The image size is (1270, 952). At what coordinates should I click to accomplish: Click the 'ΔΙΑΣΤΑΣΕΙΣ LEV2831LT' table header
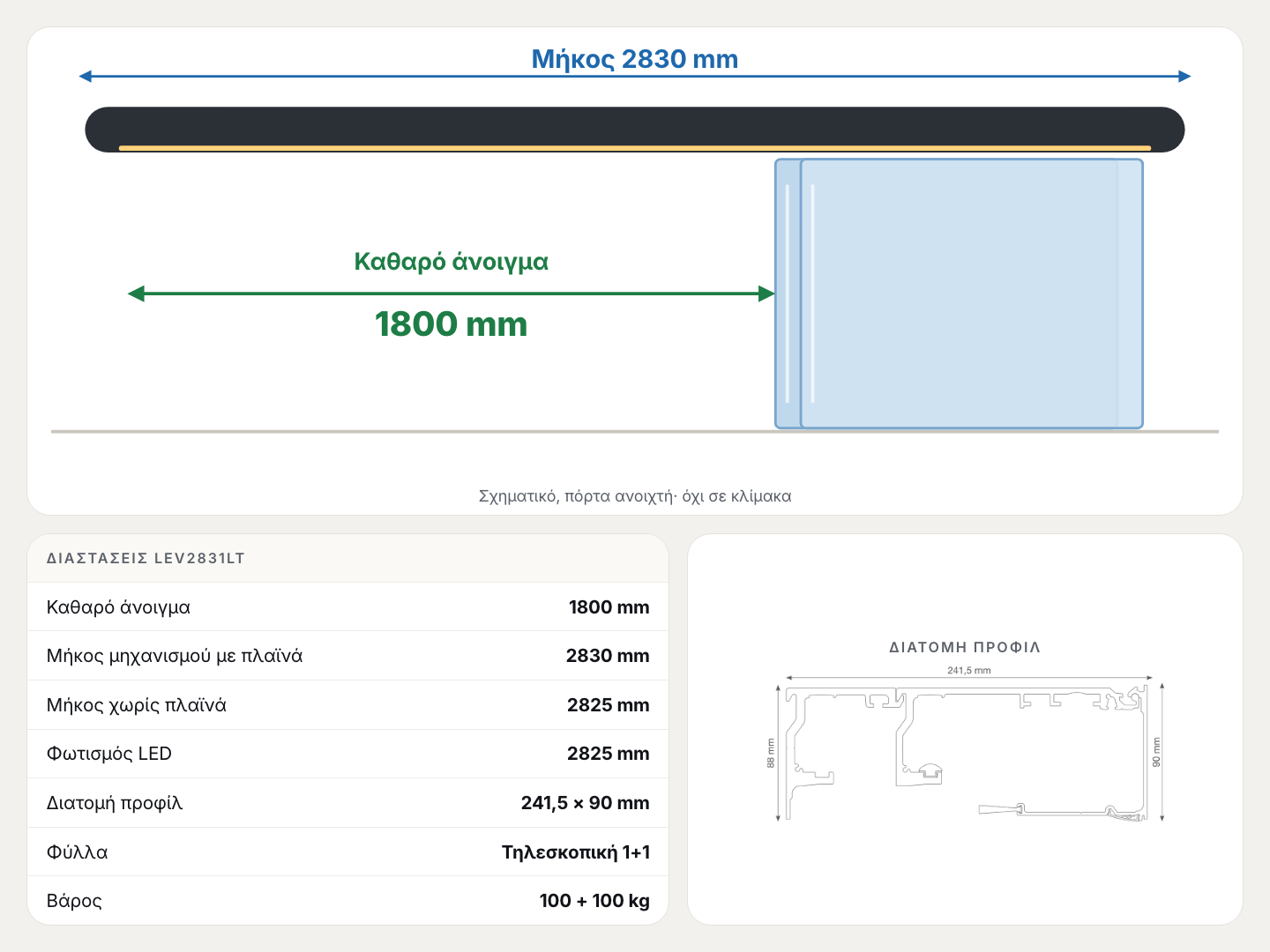[146, 558]
